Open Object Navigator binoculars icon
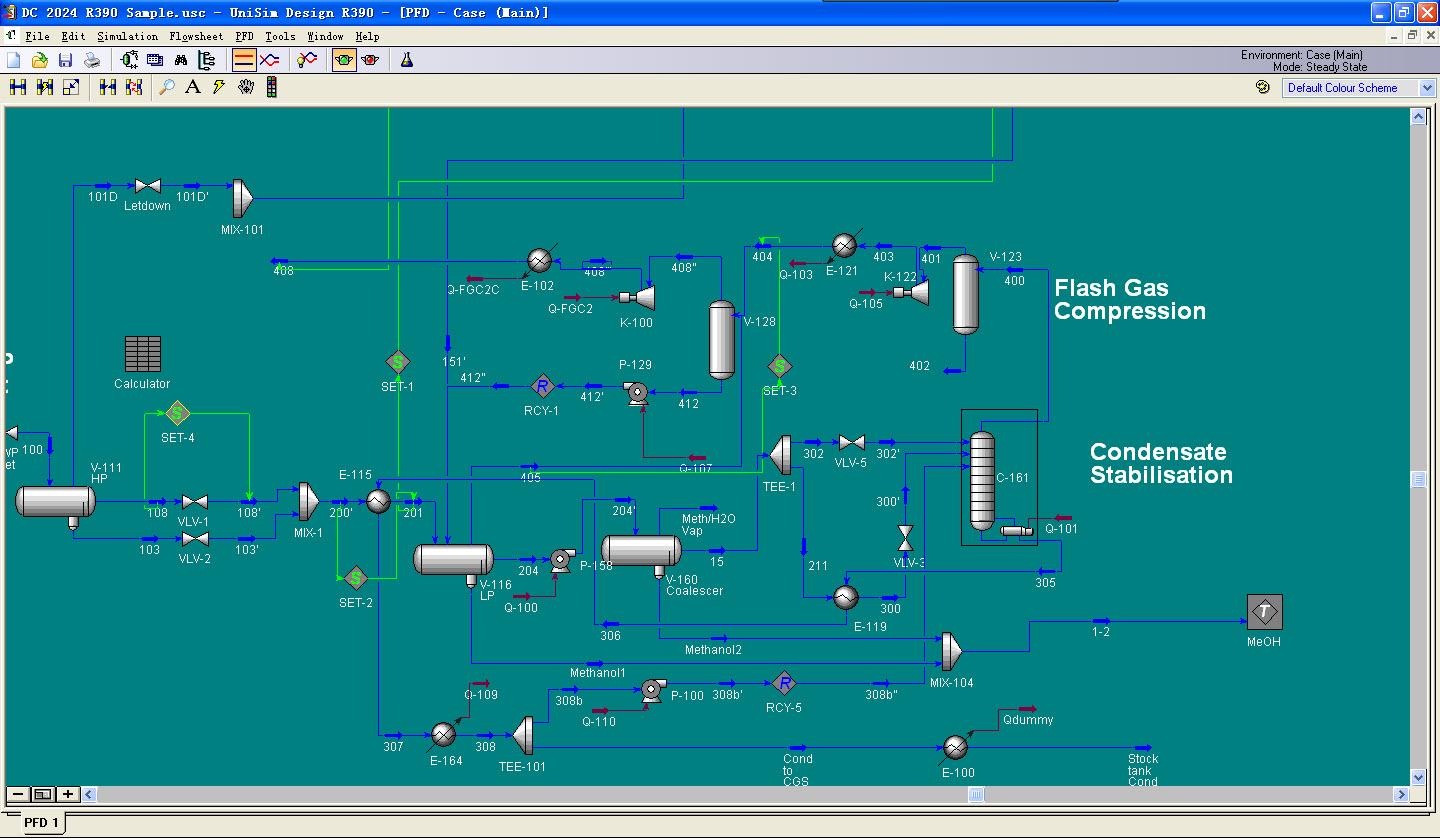 (x=181, y=60)
